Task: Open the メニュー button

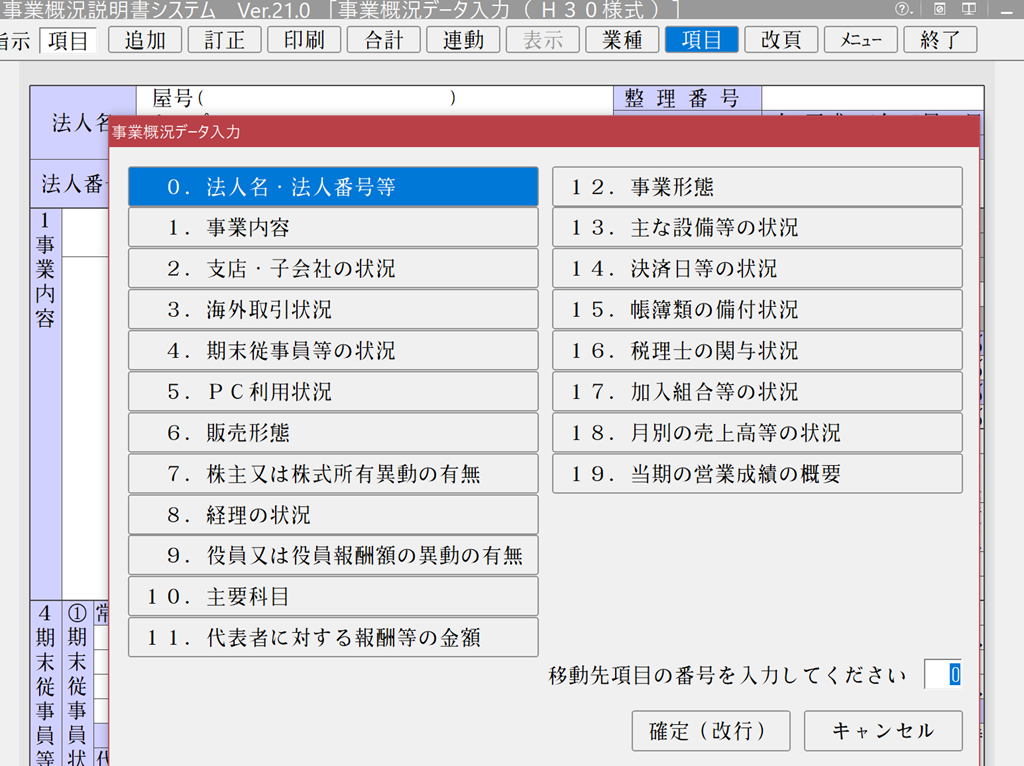Action: pyautogui.click(x=860, y=40)
